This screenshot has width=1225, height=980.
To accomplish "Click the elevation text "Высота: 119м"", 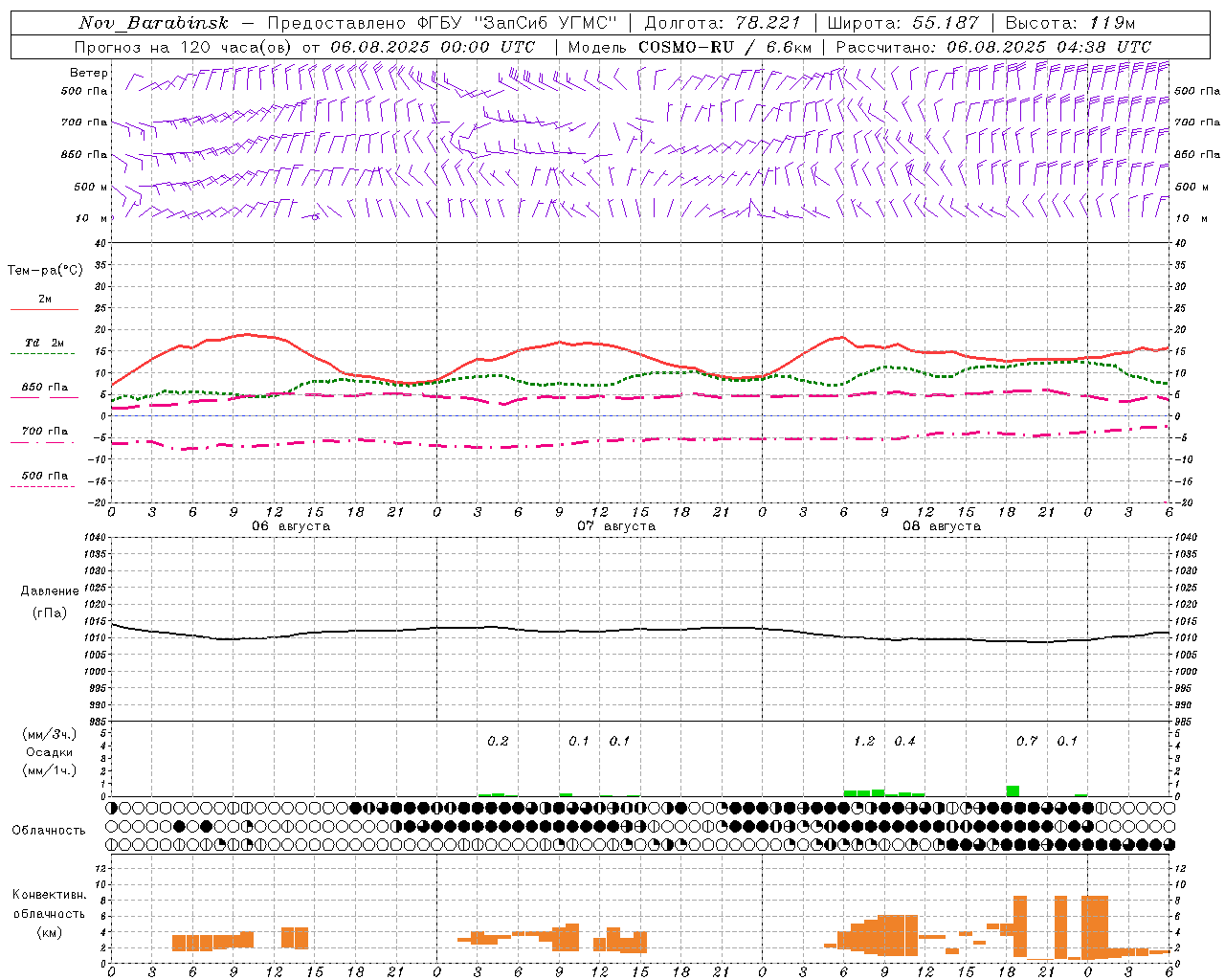I will point(1070,23).
